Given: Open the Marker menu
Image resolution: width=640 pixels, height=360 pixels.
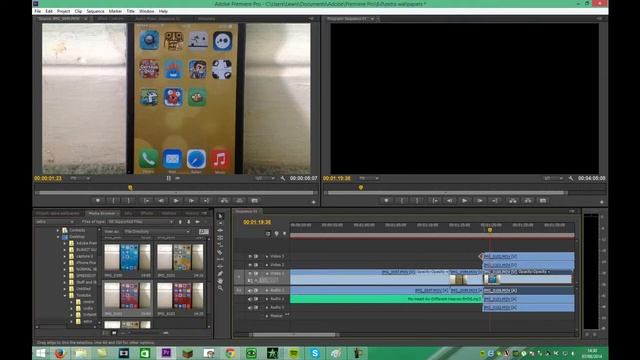Looking at the screenshot, I should tap(115, 11).
